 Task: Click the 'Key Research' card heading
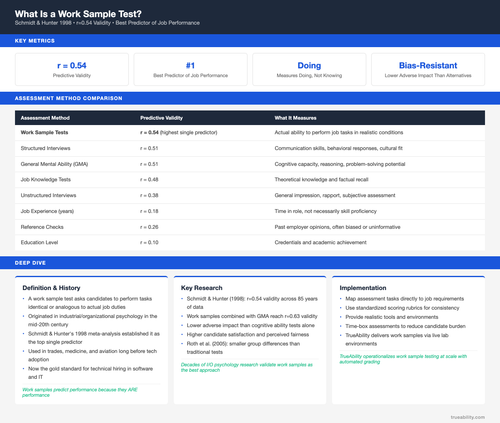click(202, 288)
